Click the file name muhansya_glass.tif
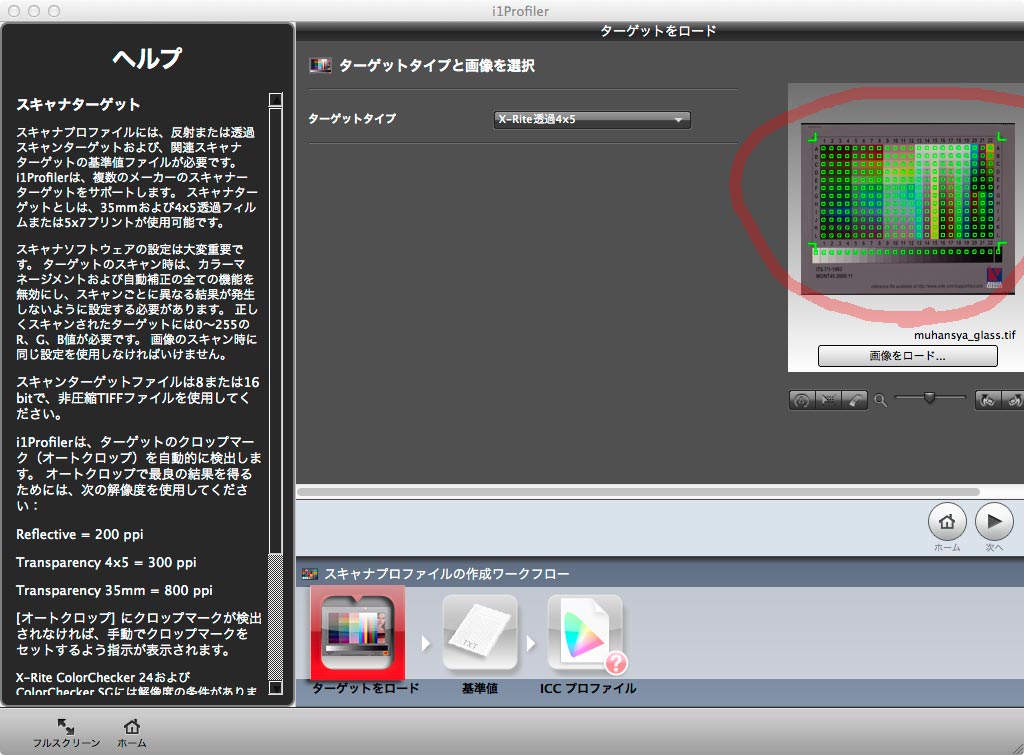 [x=965, y=335]
